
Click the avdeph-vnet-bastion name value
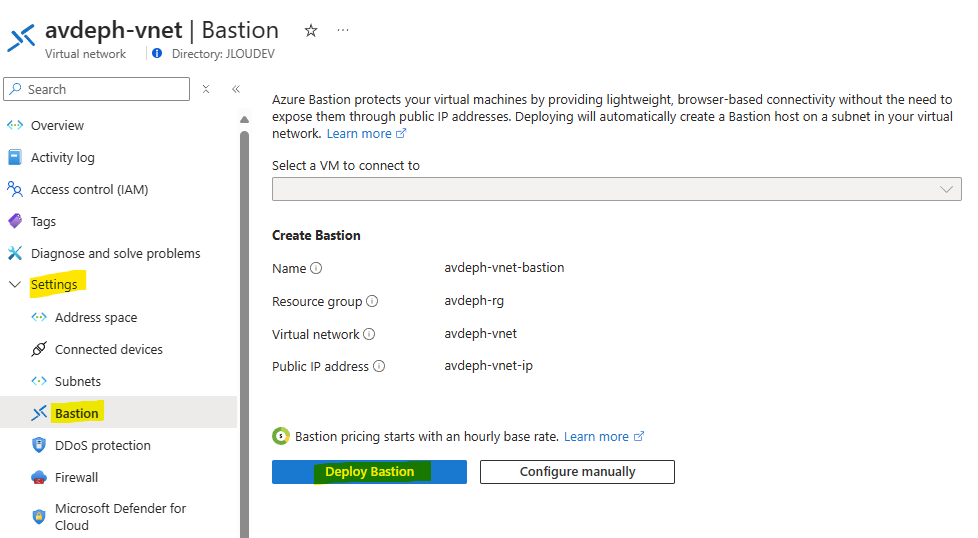coord(504,267)
